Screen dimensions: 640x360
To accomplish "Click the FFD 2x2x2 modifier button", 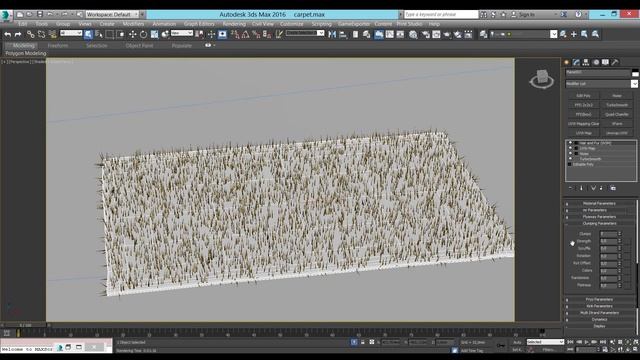I will pos(583,105).
